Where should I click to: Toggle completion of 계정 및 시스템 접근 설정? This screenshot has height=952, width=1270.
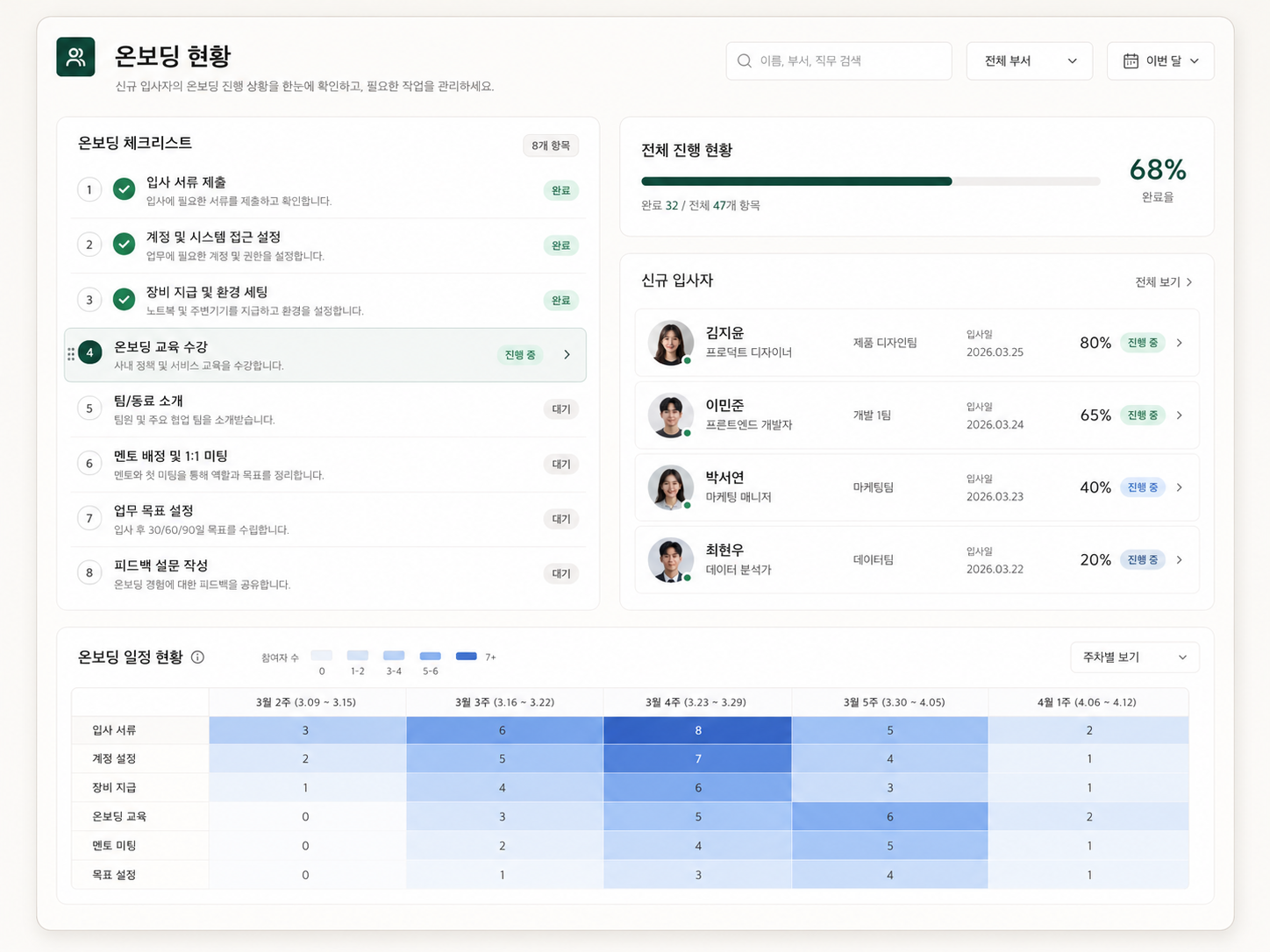click(124, 245)
